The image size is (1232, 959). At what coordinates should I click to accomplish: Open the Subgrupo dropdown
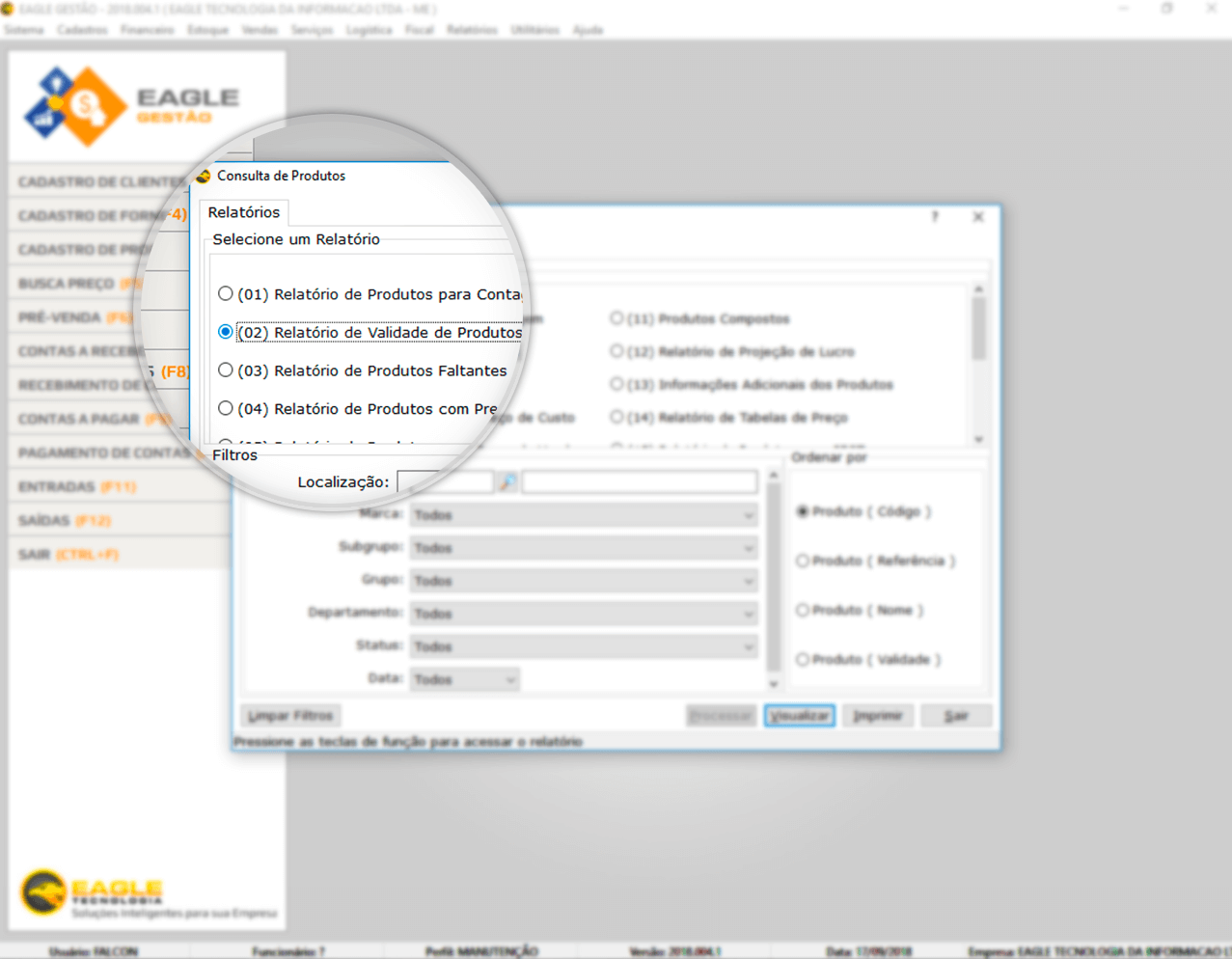point(584,548)
